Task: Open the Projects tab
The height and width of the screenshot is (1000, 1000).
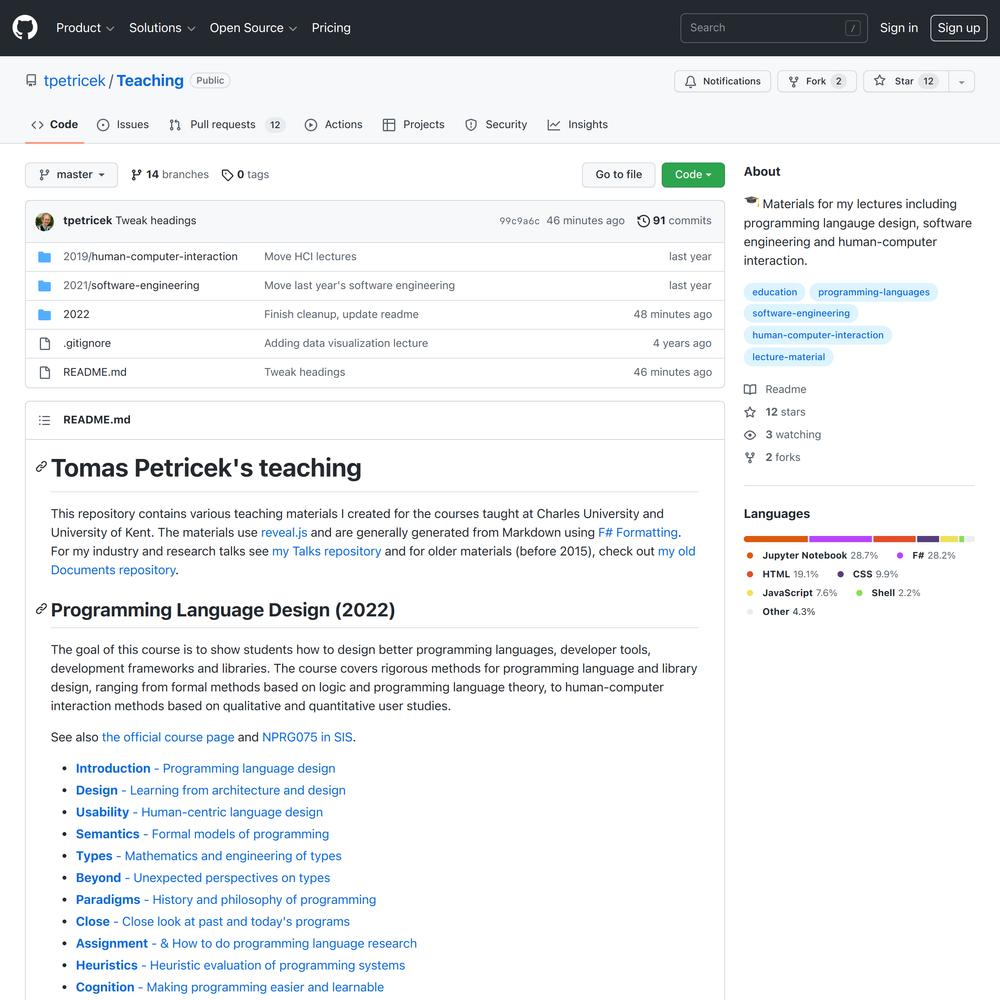Action: 413,125
